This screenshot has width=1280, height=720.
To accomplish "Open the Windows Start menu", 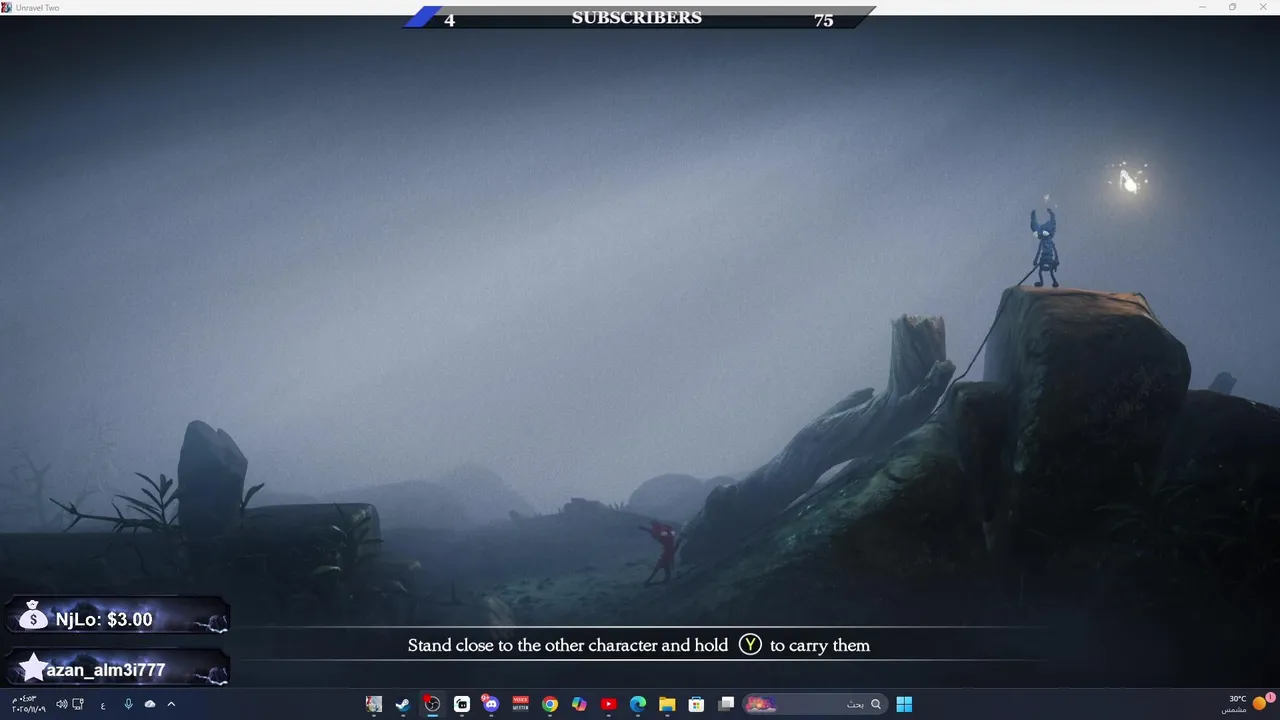I will 904,704.
